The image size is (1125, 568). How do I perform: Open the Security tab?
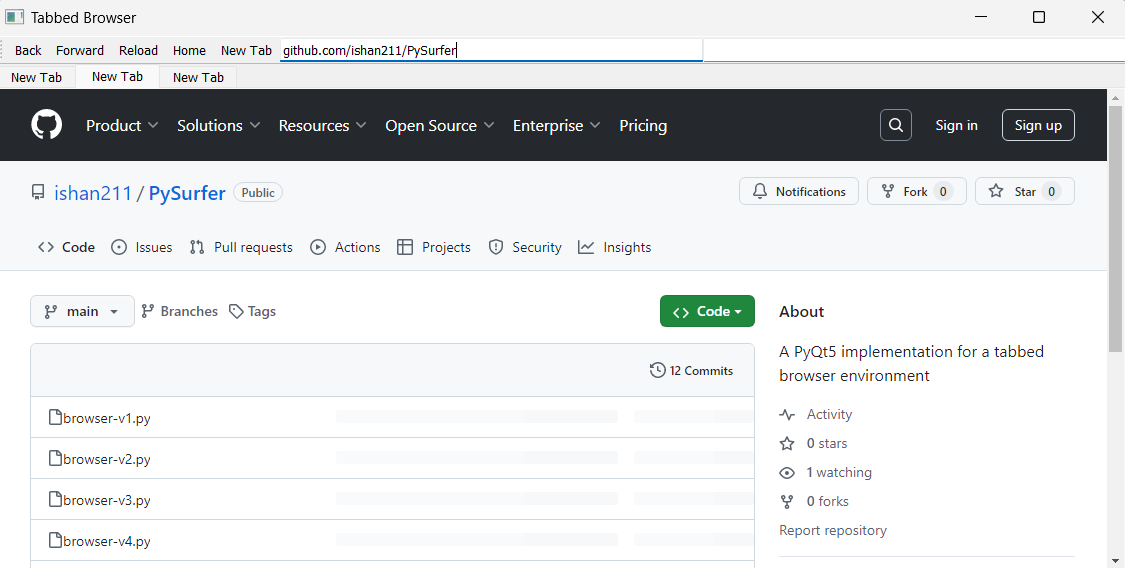(524, 247)
